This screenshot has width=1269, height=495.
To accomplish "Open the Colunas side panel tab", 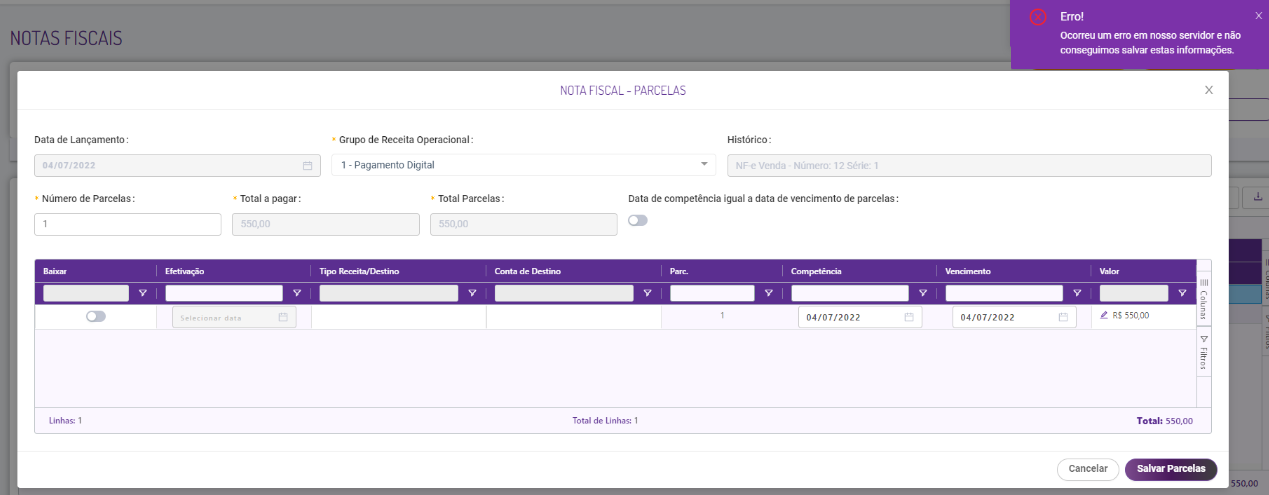I will click(x=1204, y=299).
